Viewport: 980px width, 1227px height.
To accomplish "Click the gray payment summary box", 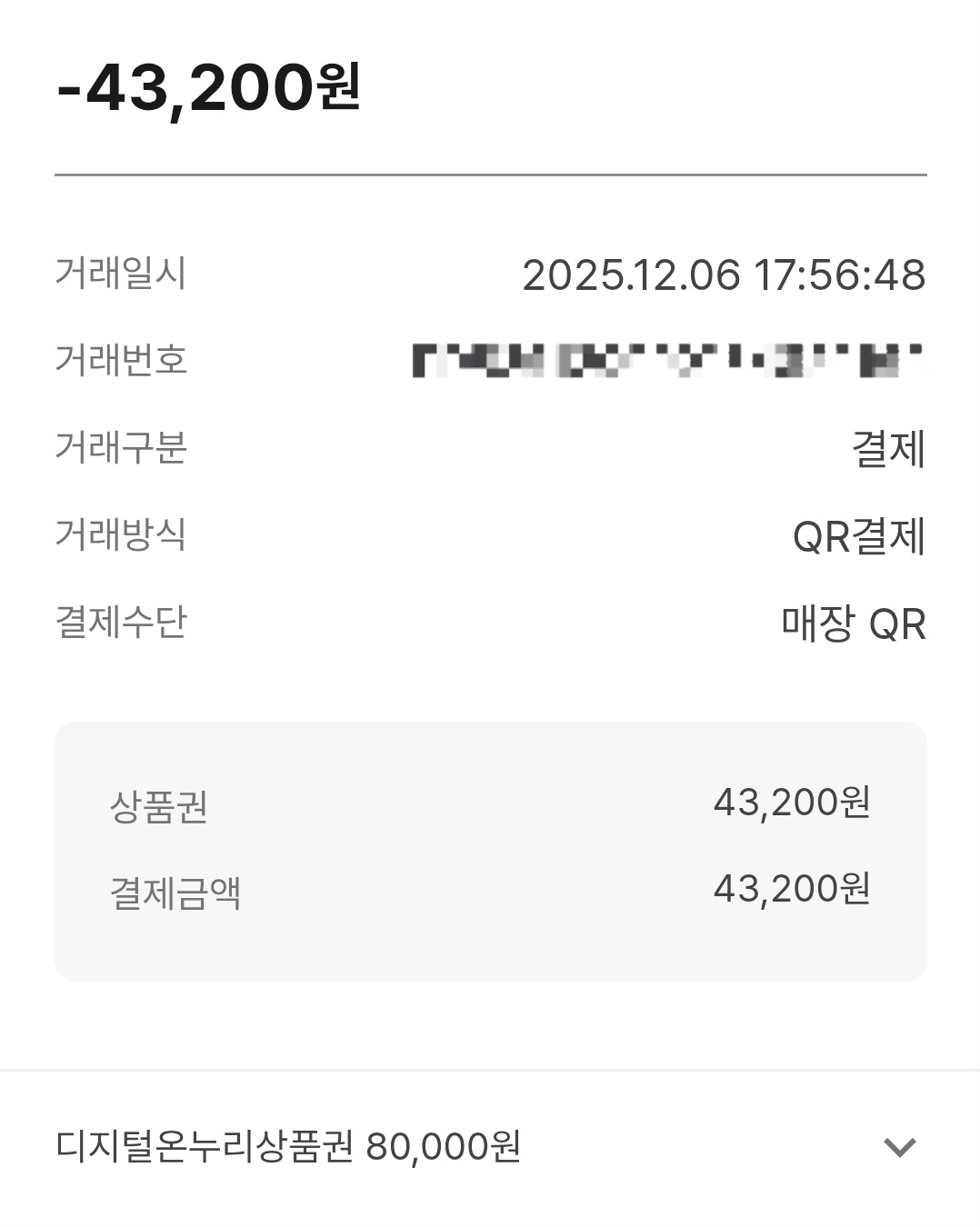I will 491,945.
